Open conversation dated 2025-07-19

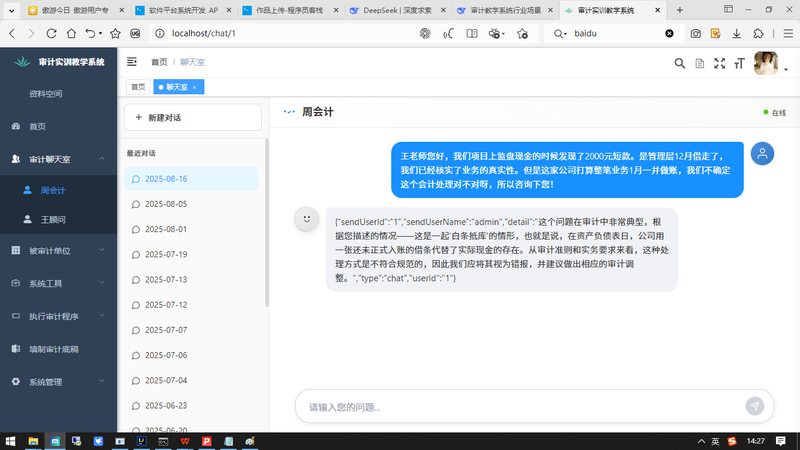tap(191, 255)
